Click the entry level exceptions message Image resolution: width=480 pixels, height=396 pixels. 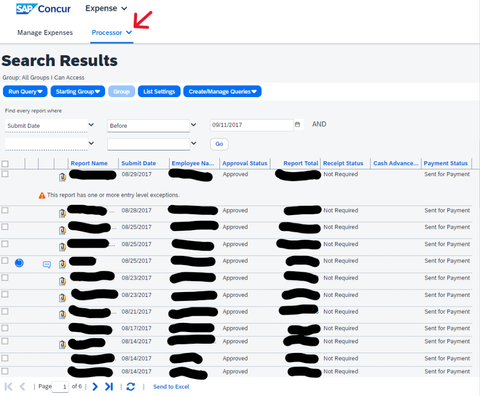coord(113,195)
